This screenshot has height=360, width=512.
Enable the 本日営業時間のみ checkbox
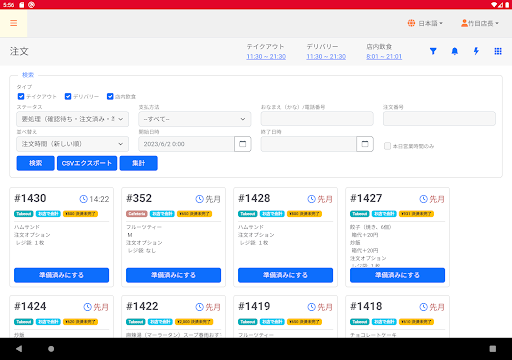point(387,146)
